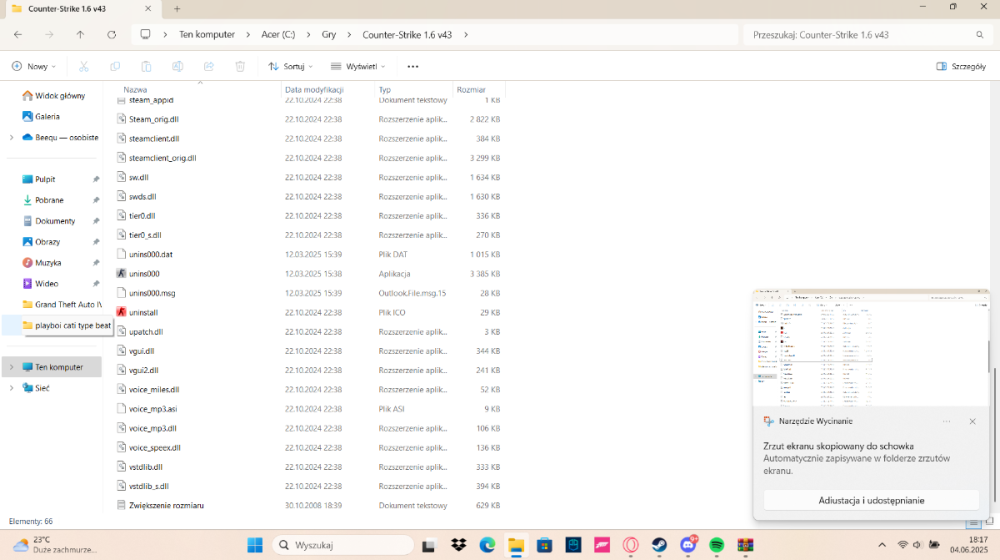This screenshot has height=560, width=1000.
Task: Open the three-dot more options menu
Action: tap(413, 66)
